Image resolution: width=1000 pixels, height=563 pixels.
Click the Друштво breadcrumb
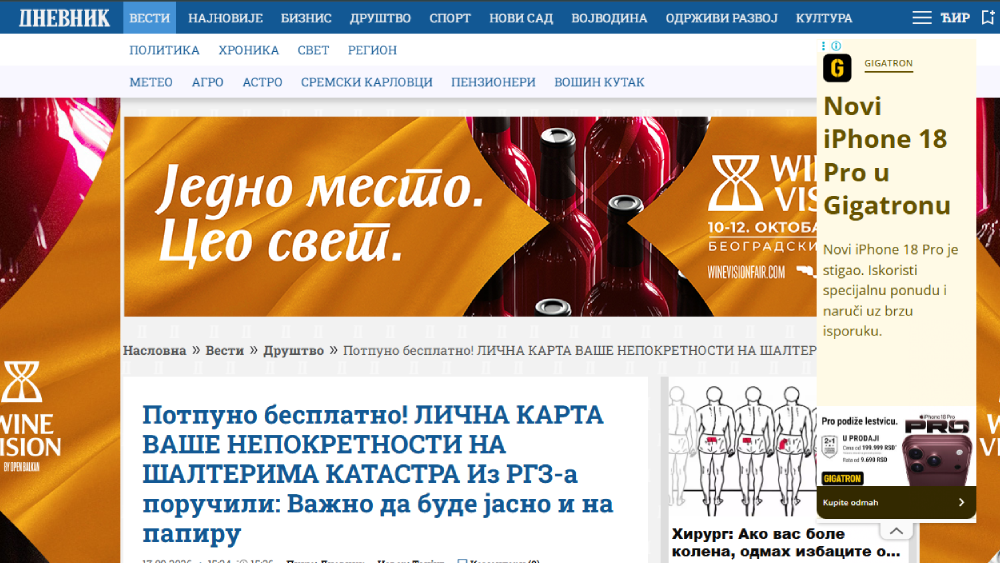293,350
